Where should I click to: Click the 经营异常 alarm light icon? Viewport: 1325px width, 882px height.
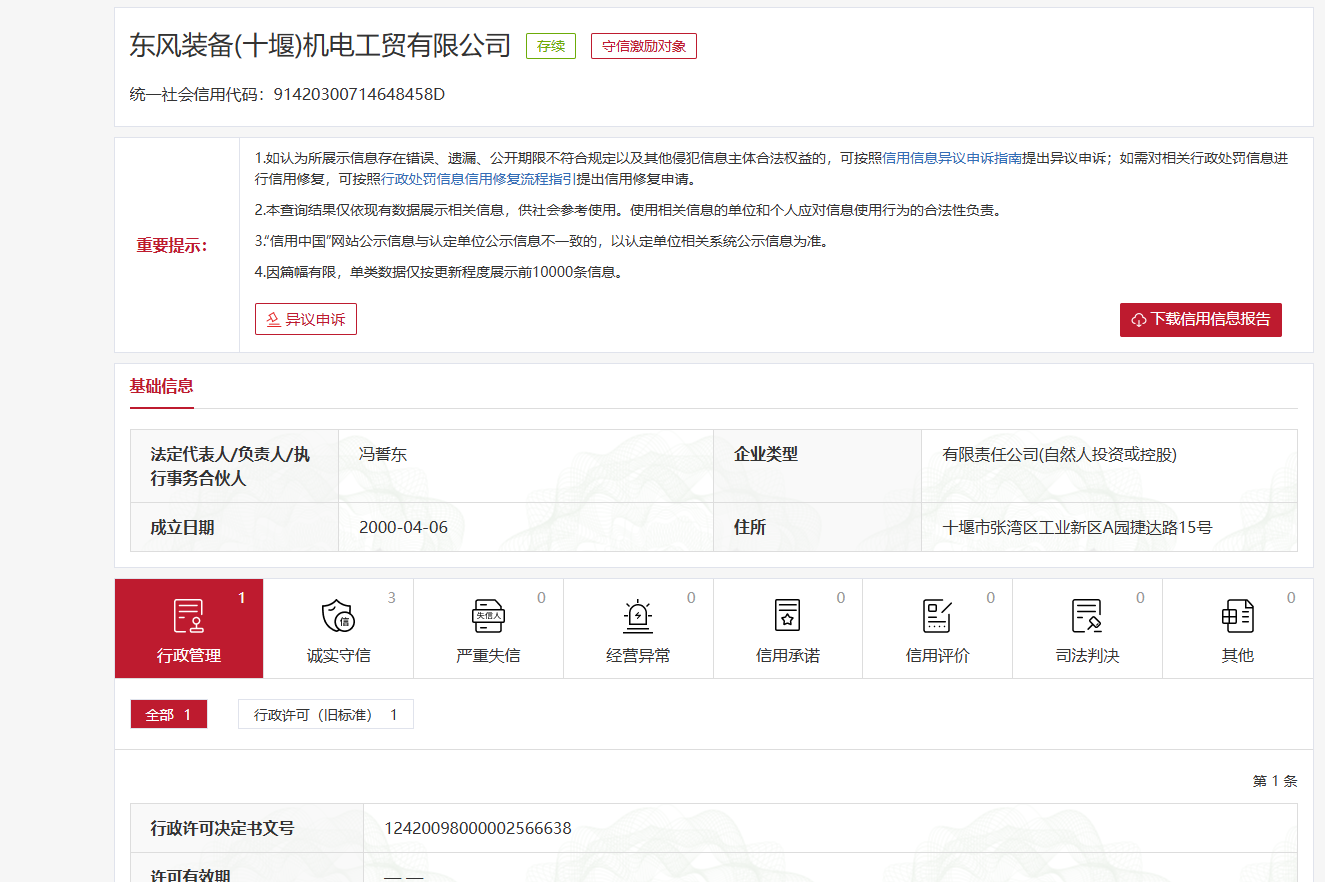(638, 616)
